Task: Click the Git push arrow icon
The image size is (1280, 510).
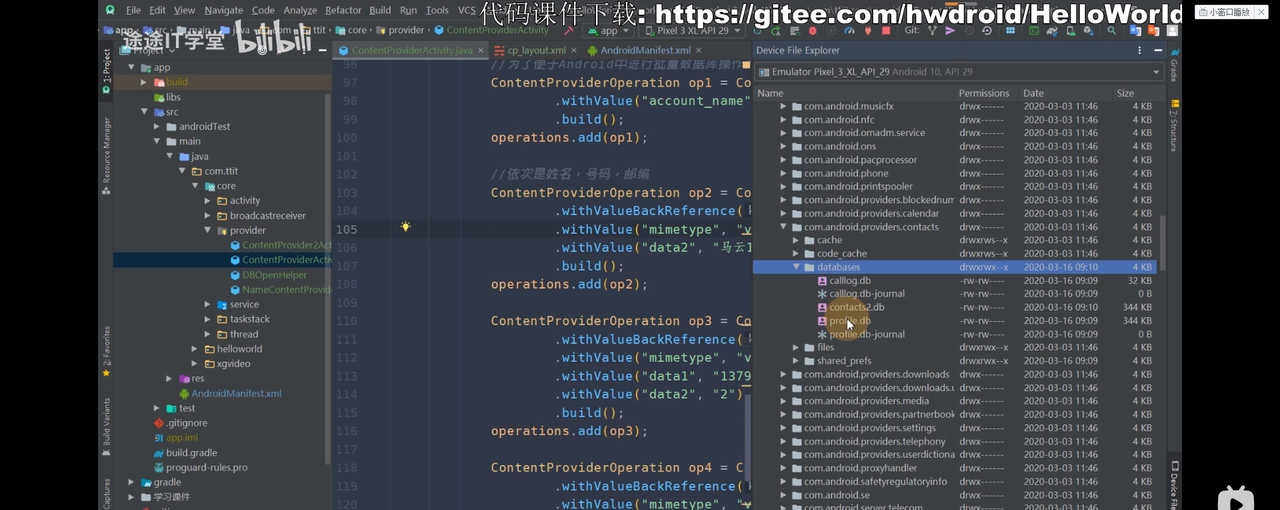Action: [950, 30]
